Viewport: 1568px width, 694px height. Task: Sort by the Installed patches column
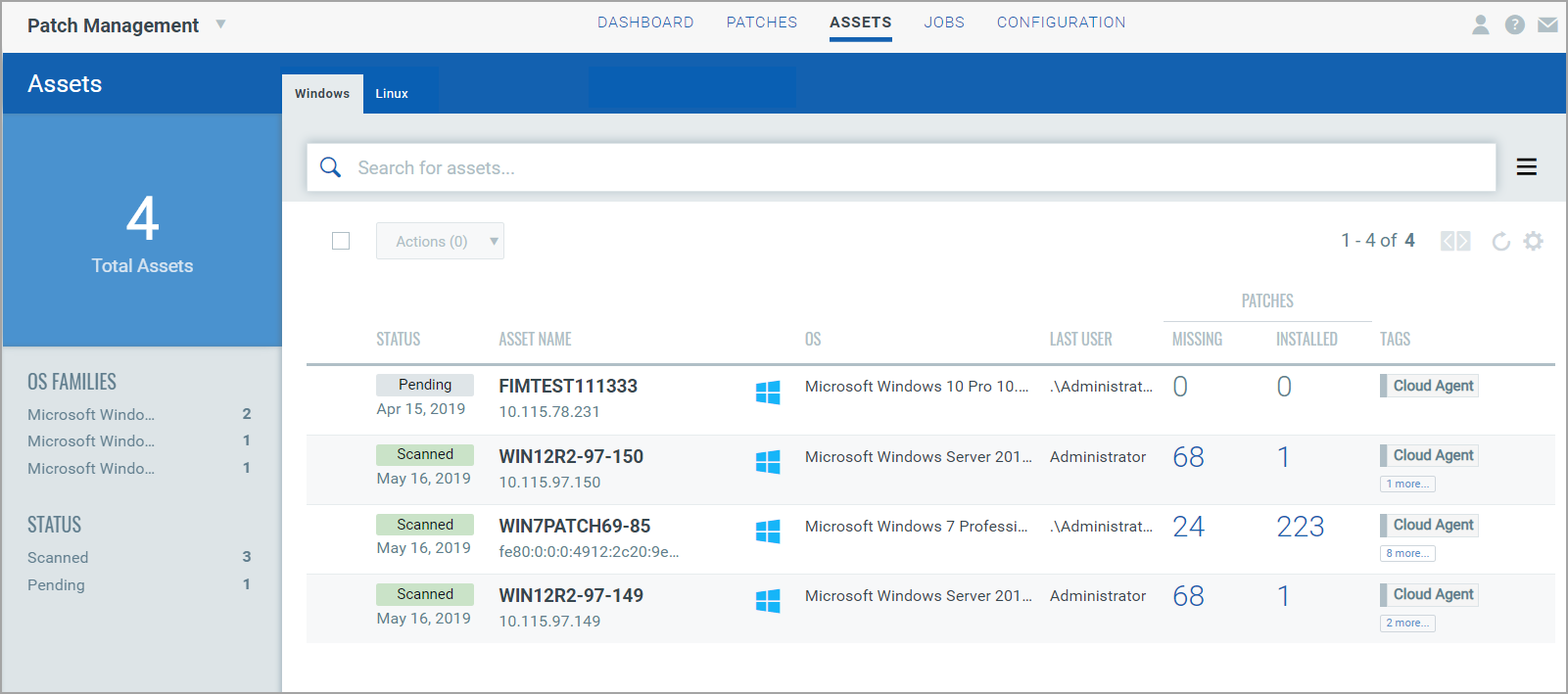click(x=1307, y=339)
